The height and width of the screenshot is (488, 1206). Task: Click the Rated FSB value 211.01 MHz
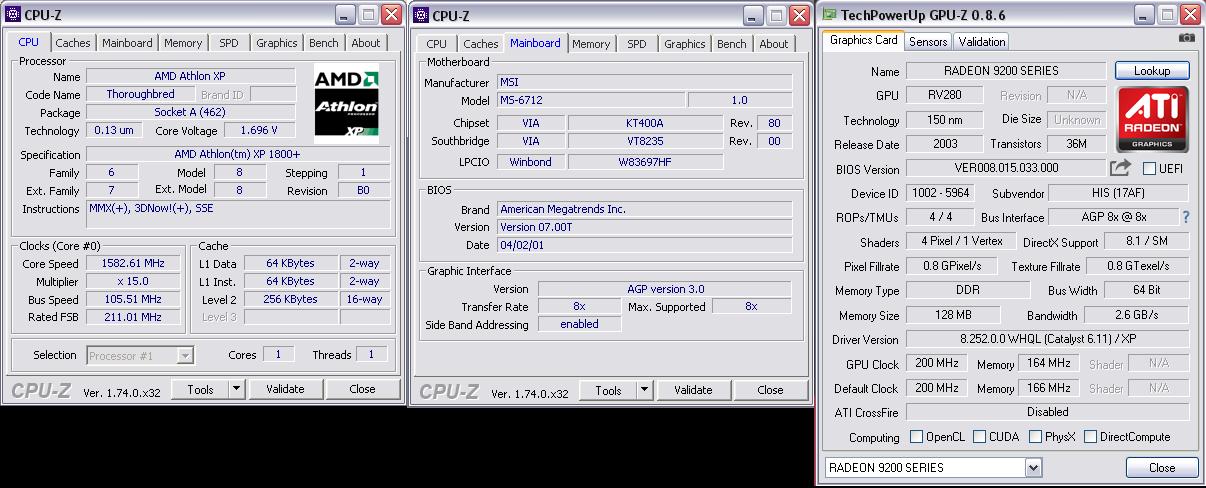[x=132, y=317]
